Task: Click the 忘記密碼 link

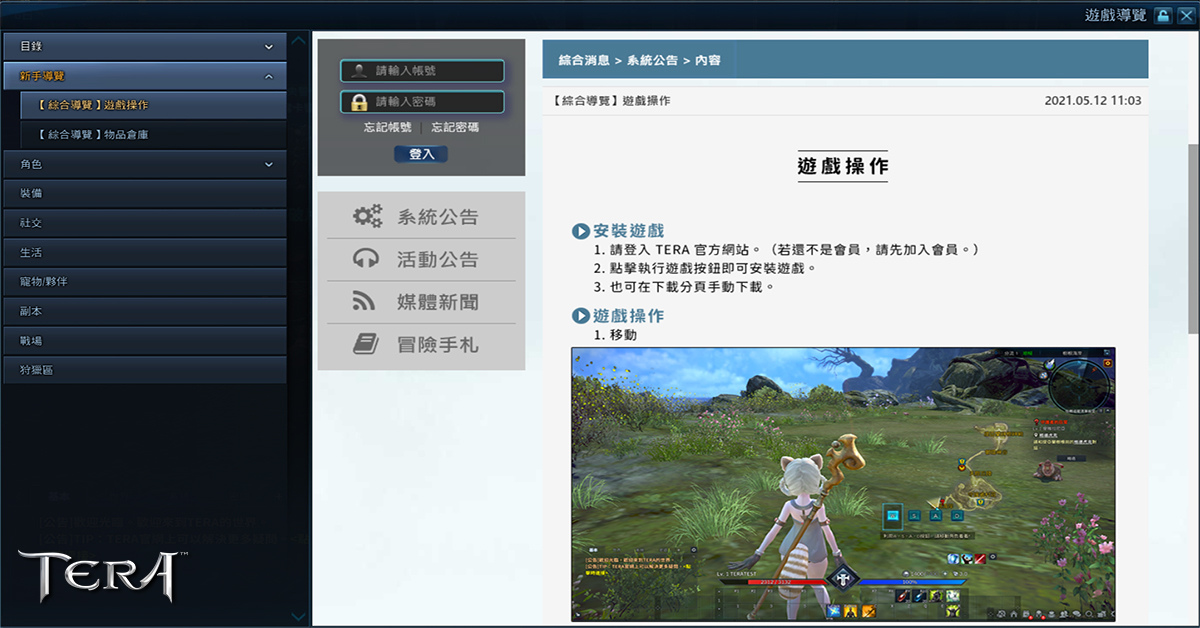Action: 455,128
